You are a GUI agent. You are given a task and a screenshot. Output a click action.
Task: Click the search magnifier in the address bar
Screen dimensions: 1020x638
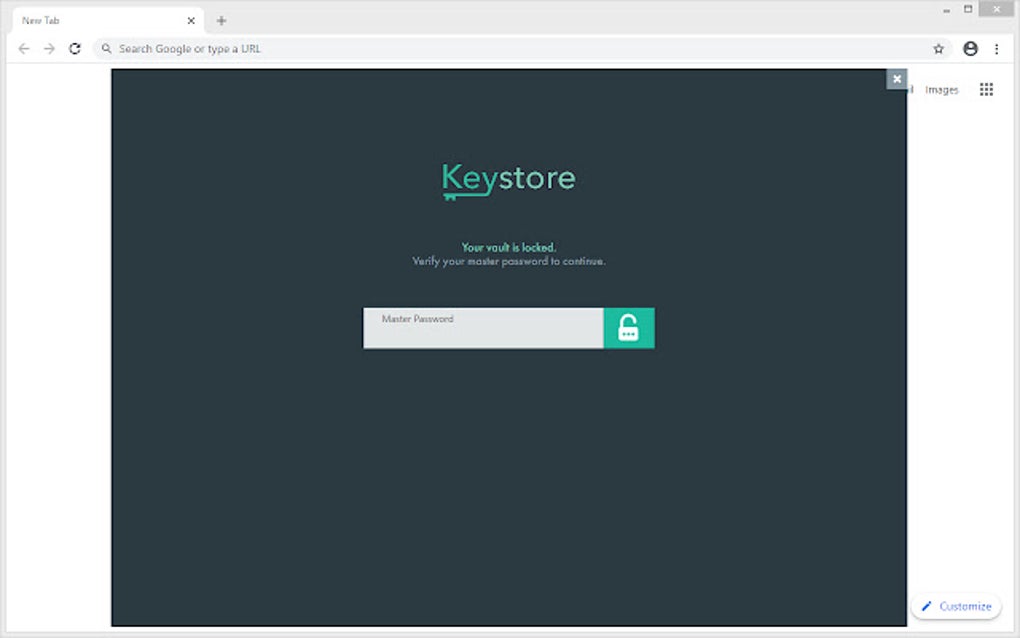tap(107, 47)
